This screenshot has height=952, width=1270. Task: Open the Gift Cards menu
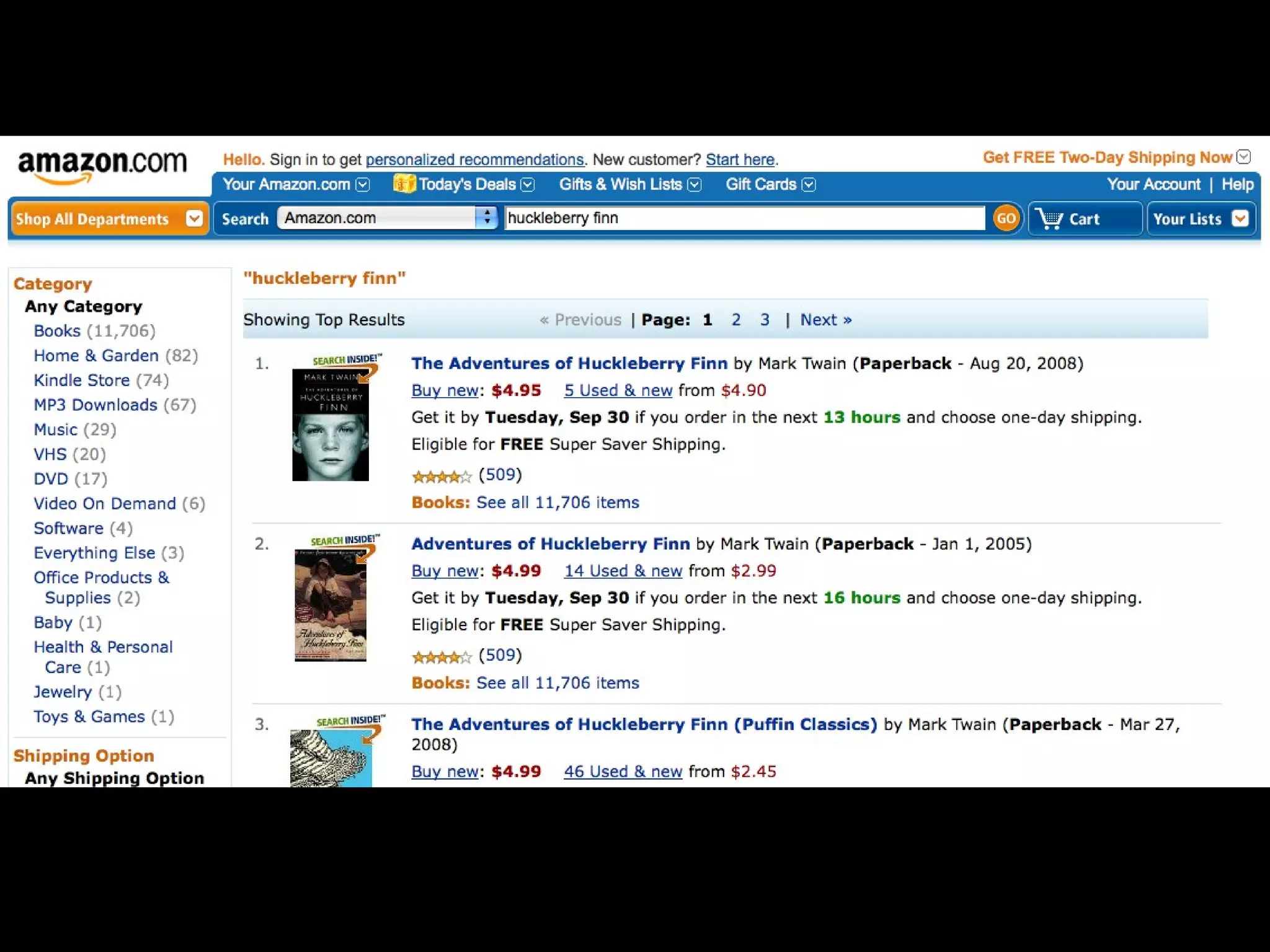coord(770,184)
